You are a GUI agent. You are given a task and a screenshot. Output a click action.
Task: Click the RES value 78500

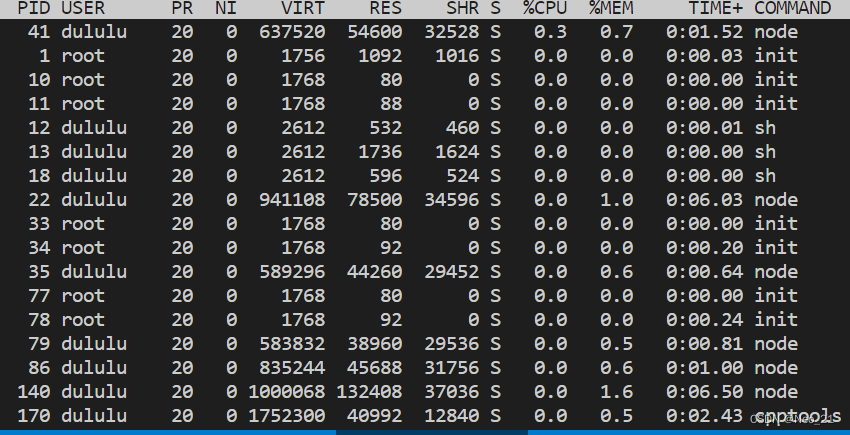(375, 200)
